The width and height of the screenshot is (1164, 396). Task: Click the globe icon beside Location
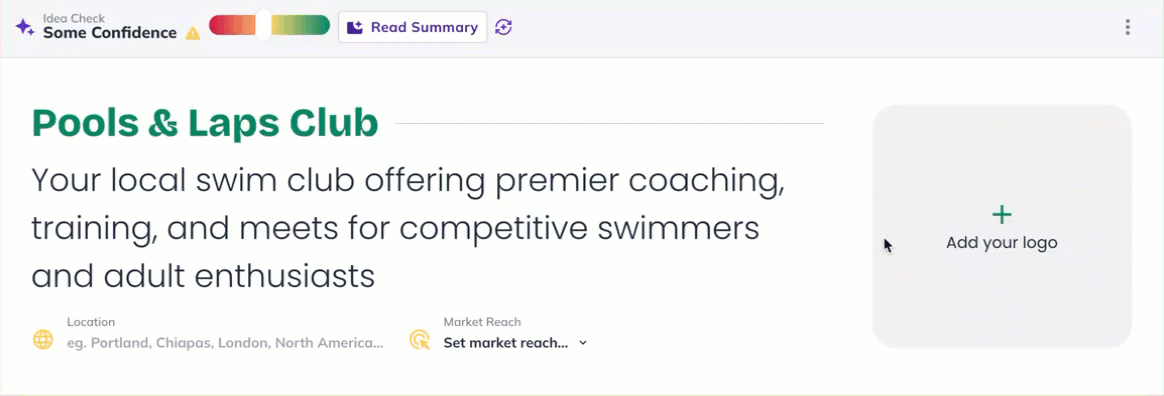click(43, 340)
